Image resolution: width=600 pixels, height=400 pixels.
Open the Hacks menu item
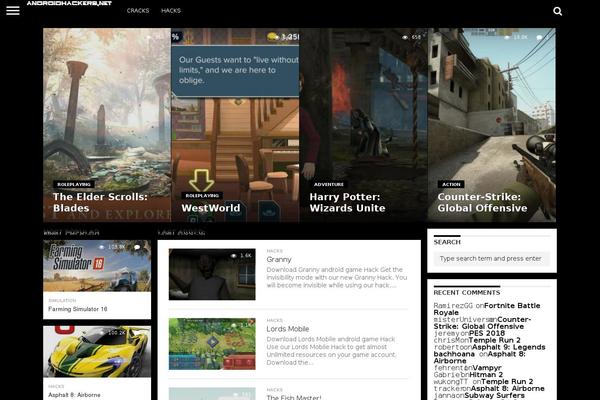(171, 11)
